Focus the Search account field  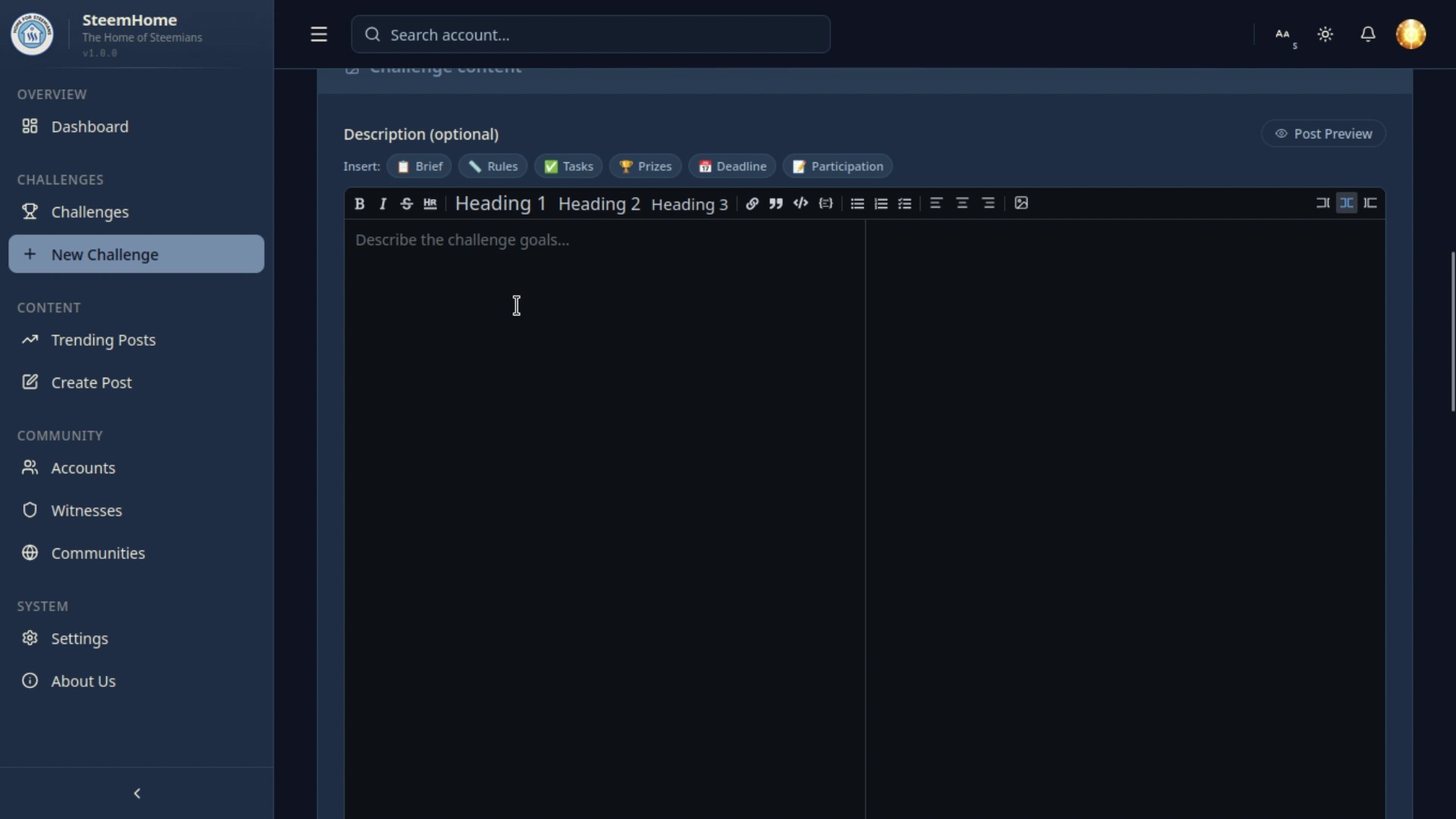(x=590, y=35)
